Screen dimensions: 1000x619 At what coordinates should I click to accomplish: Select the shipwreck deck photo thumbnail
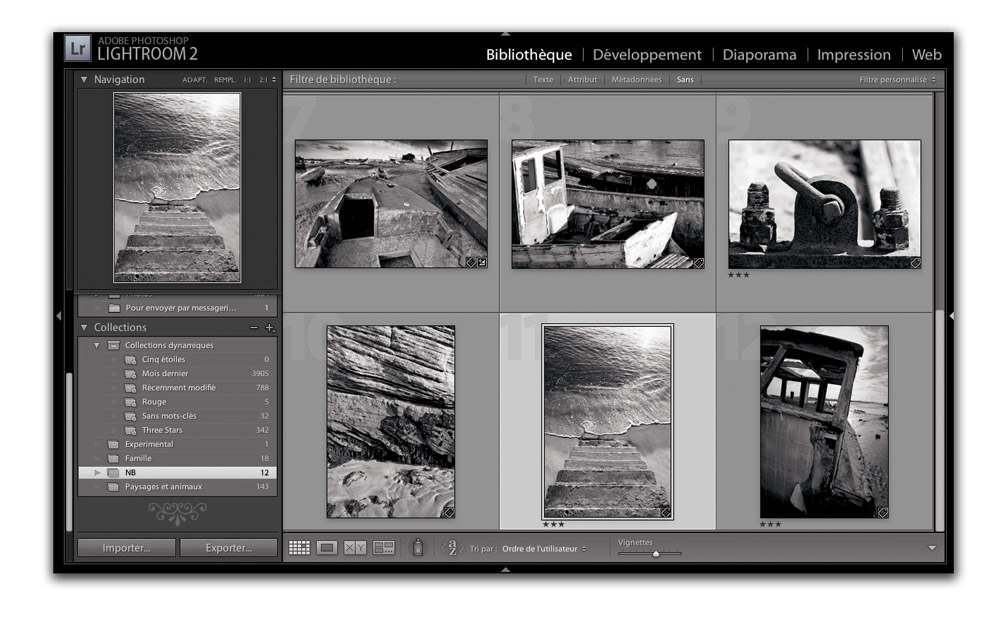[x=391, y=203]
